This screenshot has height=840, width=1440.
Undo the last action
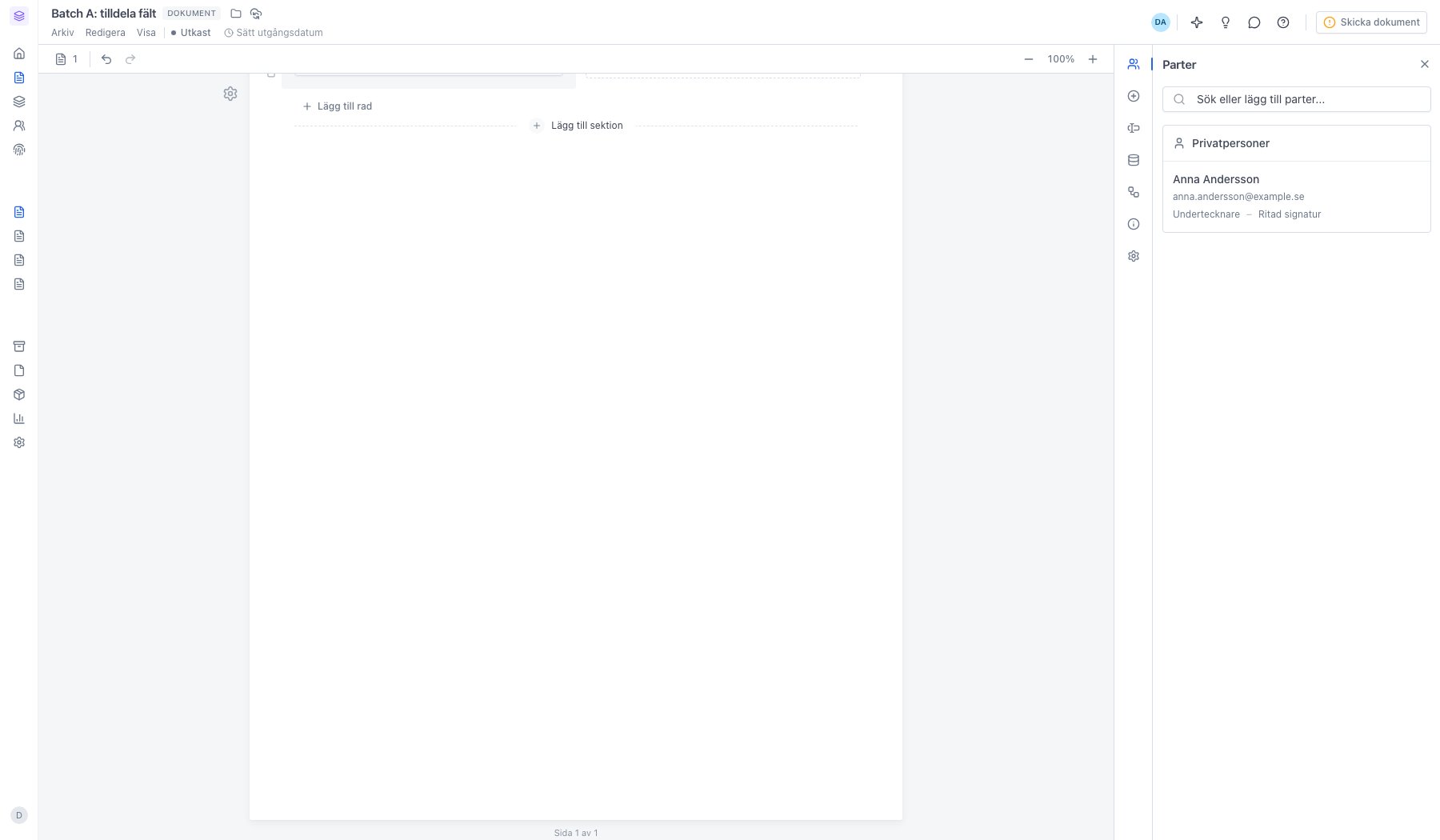pos(106,59)
